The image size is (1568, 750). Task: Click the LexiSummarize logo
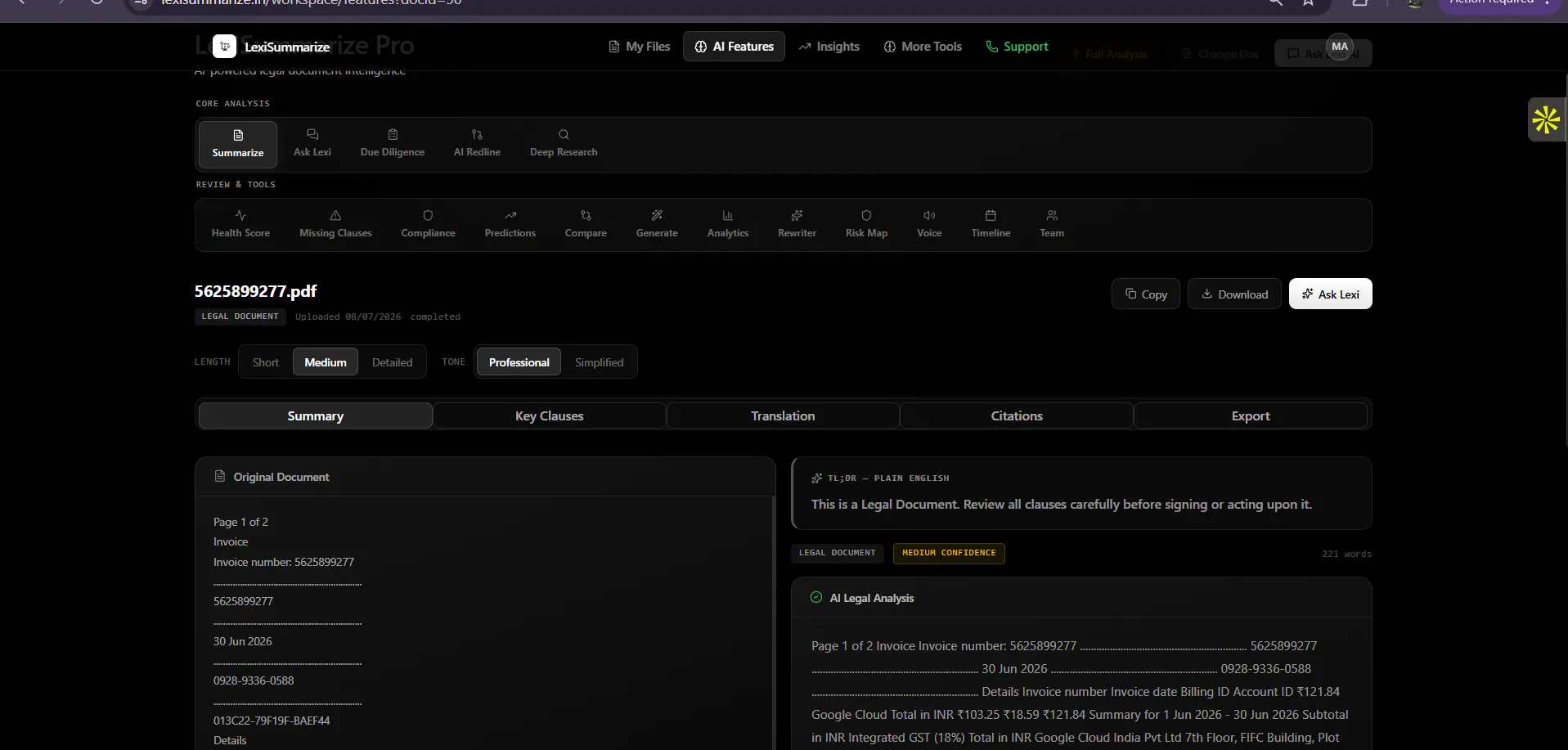[x=272, y=47]
